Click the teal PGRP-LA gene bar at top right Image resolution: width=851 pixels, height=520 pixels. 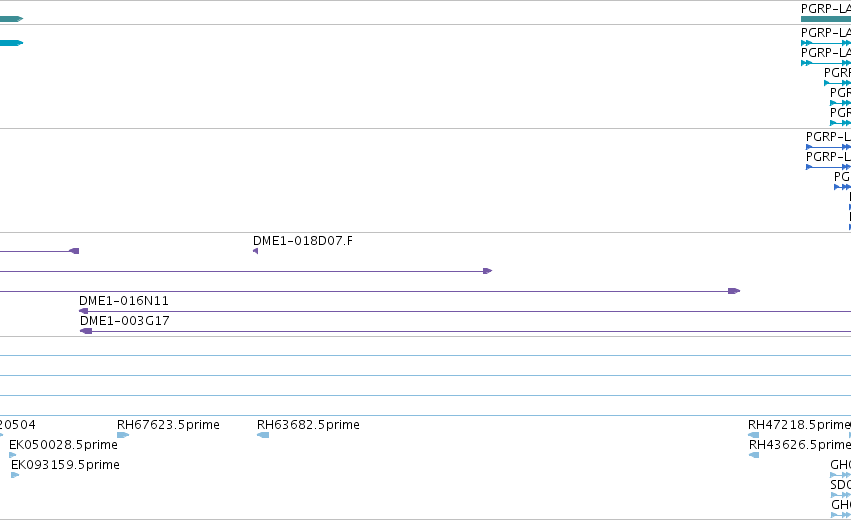click(x=826, y=19)
